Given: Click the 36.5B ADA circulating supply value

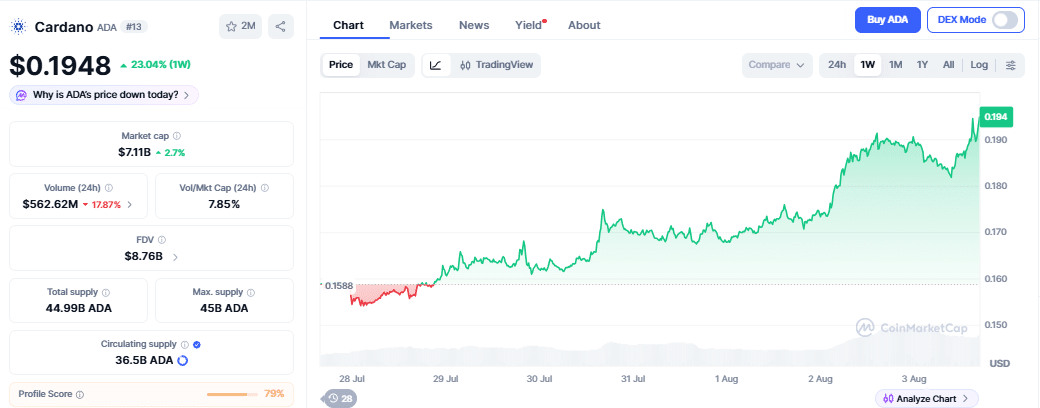Looking at the screenshot, I should pos(144,360).
